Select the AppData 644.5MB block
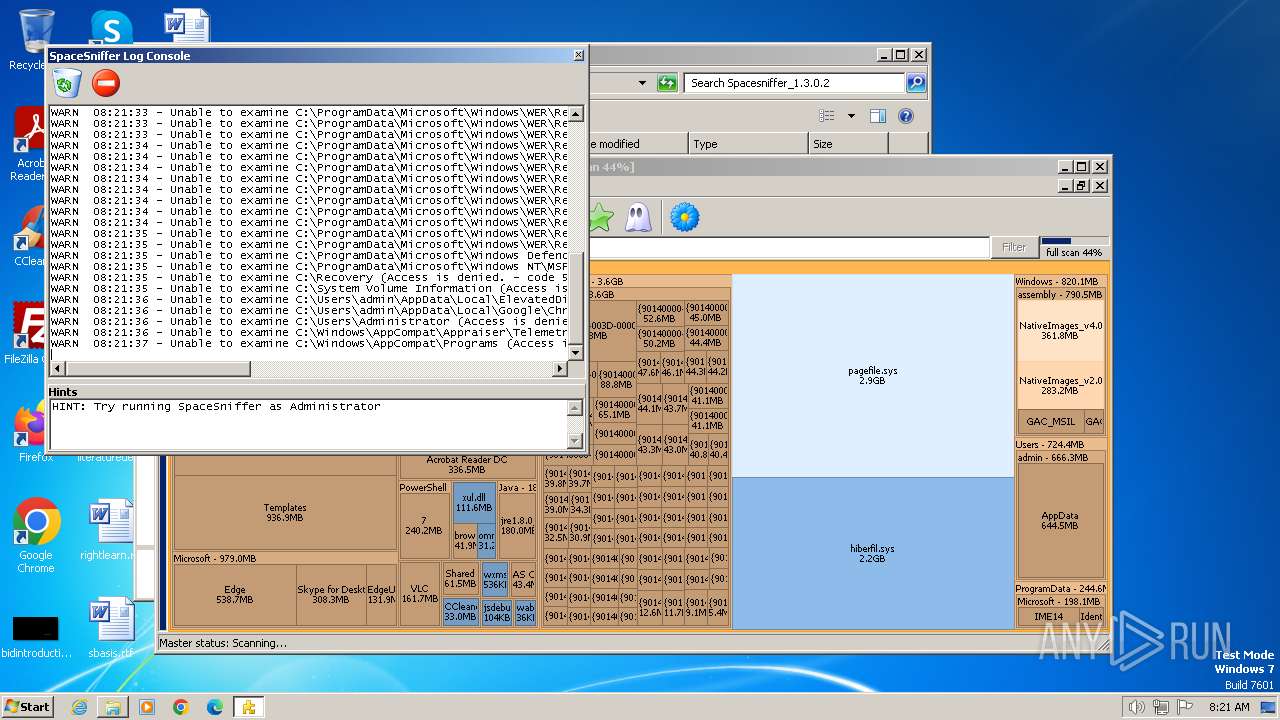Screen dimensions: 1280x720 pyautogui.click(x=1060, y=521)
